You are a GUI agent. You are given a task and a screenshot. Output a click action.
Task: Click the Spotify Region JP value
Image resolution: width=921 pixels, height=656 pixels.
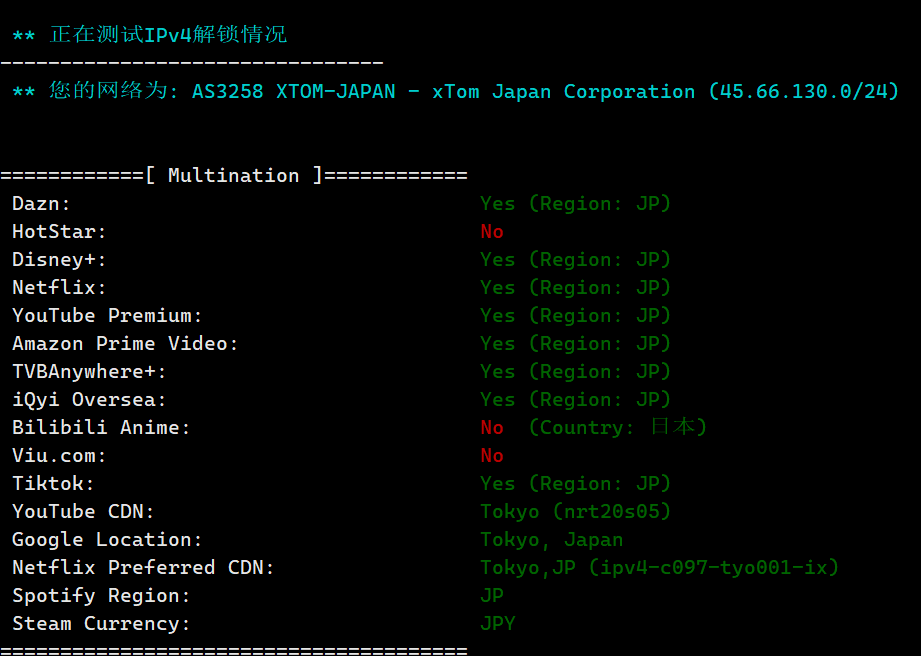[492, 596]
